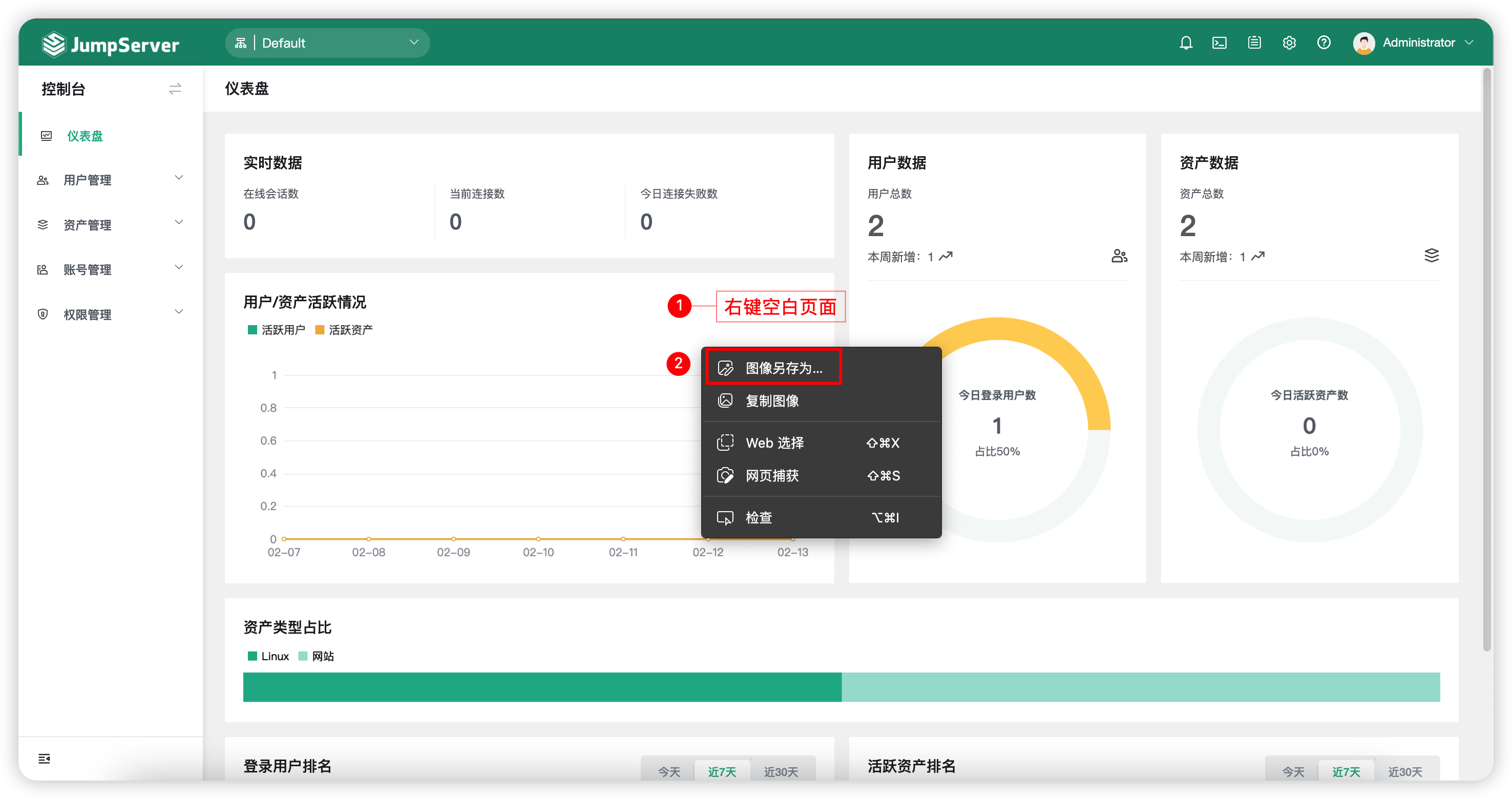Expand the 用户管理 menu chevron
Image resolution: width=1512 pixels, height=799 pixels.
(179, 178)
